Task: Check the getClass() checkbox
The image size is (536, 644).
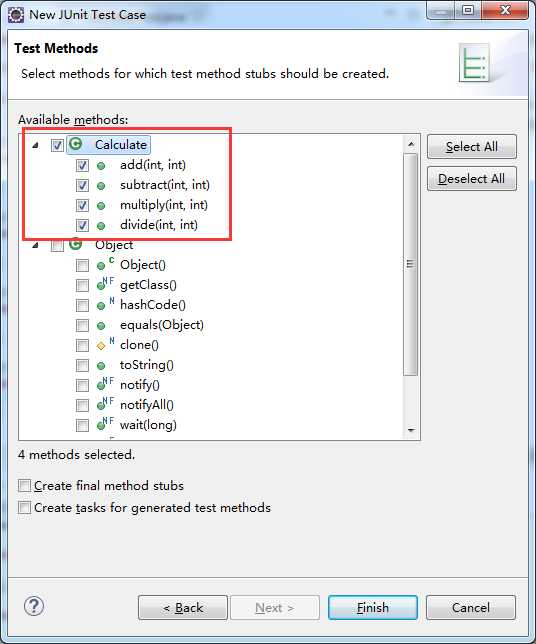Action: point(82,285)
